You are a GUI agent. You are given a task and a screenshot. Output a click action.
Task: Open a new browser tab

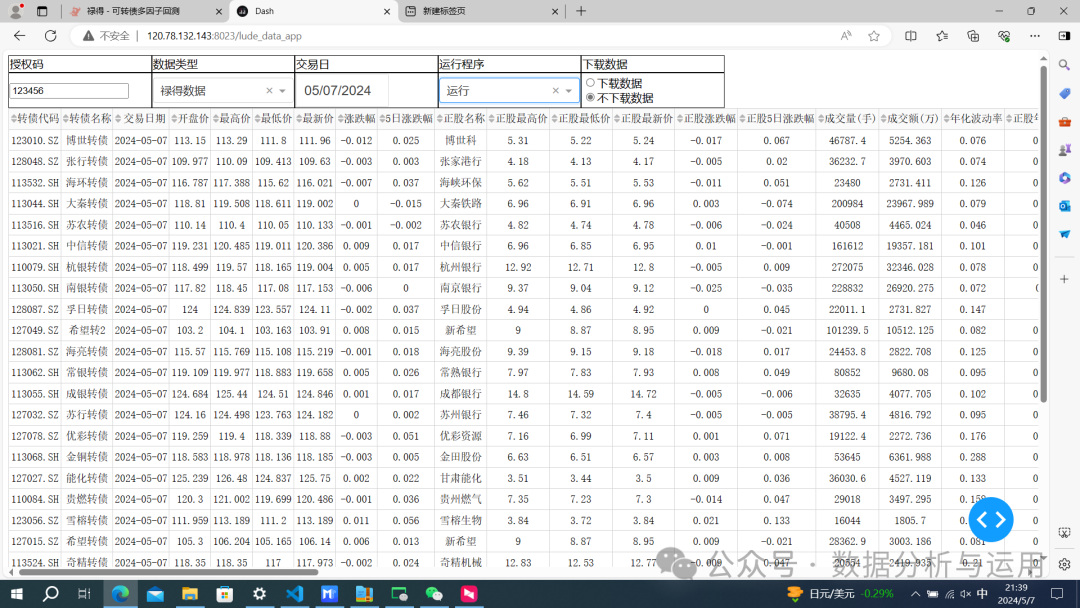pyautogui.click(x=581, y=11)
